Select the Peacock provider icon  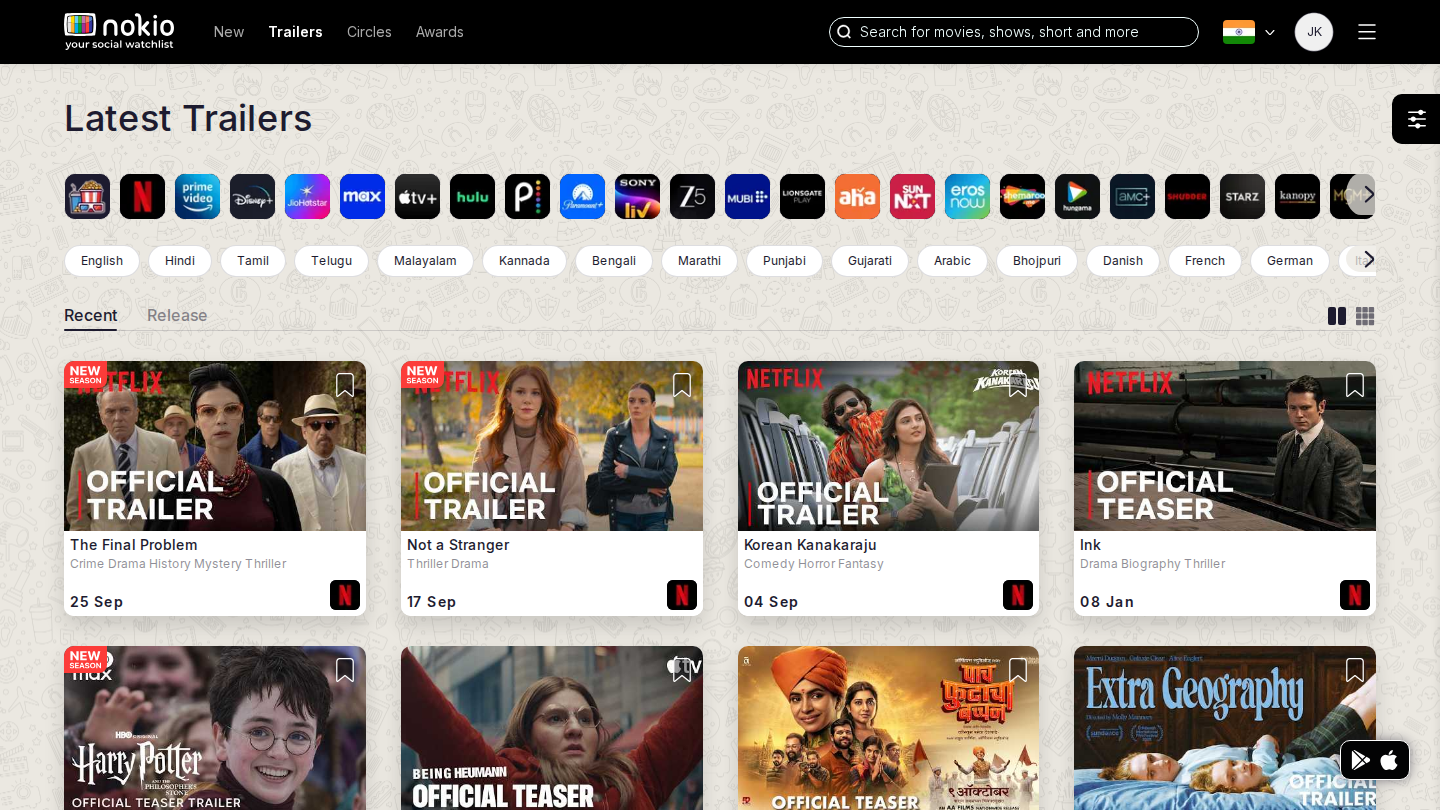[527, 196]
